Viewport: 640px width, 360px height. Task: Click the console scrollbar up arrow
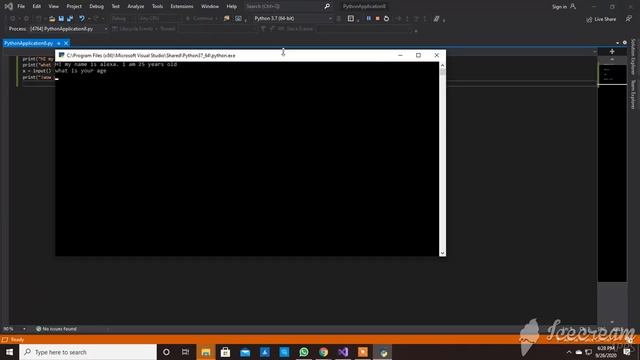tap(442, 65)
